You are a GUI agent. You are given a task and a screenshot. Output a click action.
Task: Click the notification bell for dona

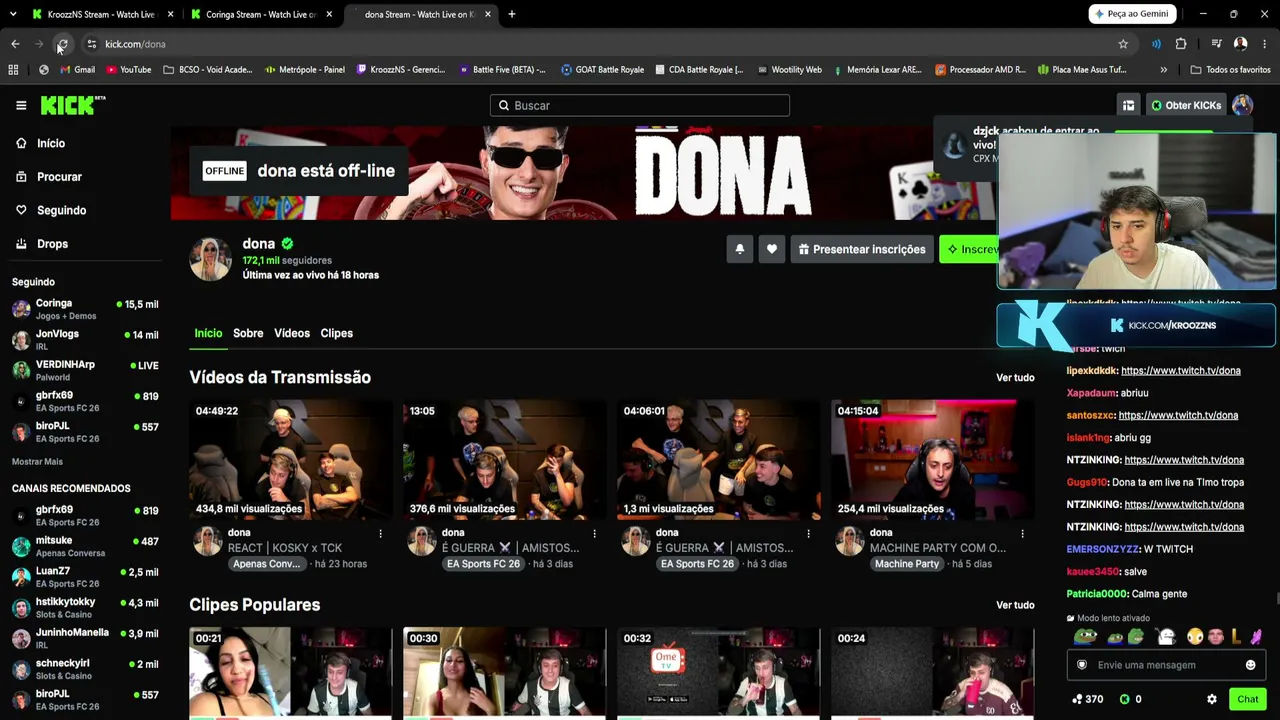[740, 249]
